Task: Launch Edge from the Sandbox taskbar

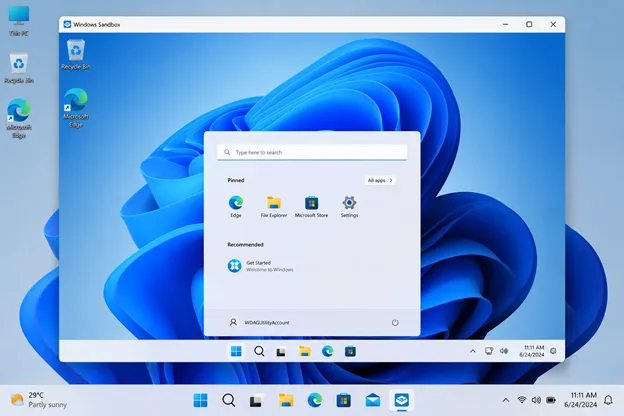Action: coord(328,351)
